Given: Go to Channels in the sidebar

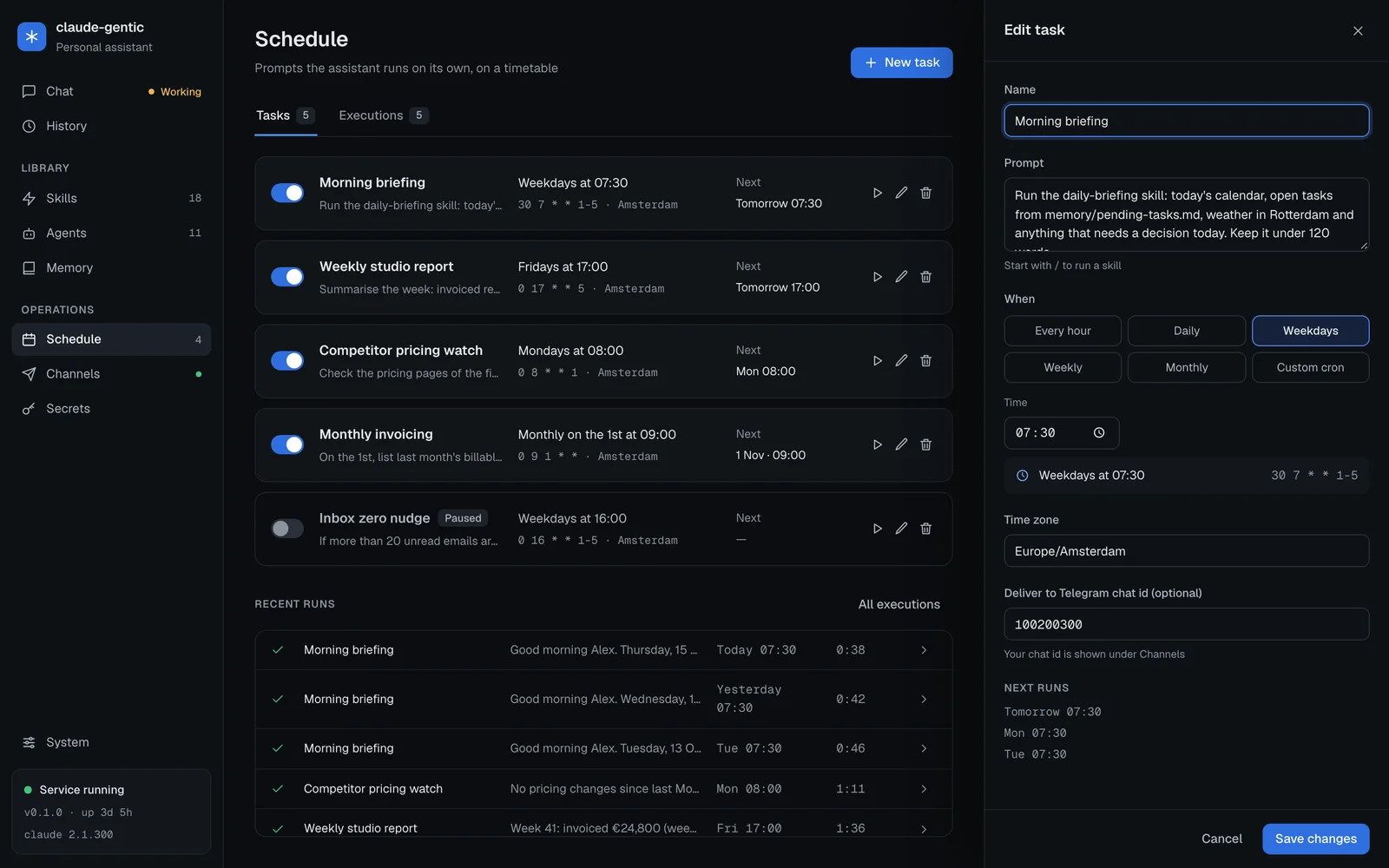Looking at the screenshot, I should tap(111, 374).
